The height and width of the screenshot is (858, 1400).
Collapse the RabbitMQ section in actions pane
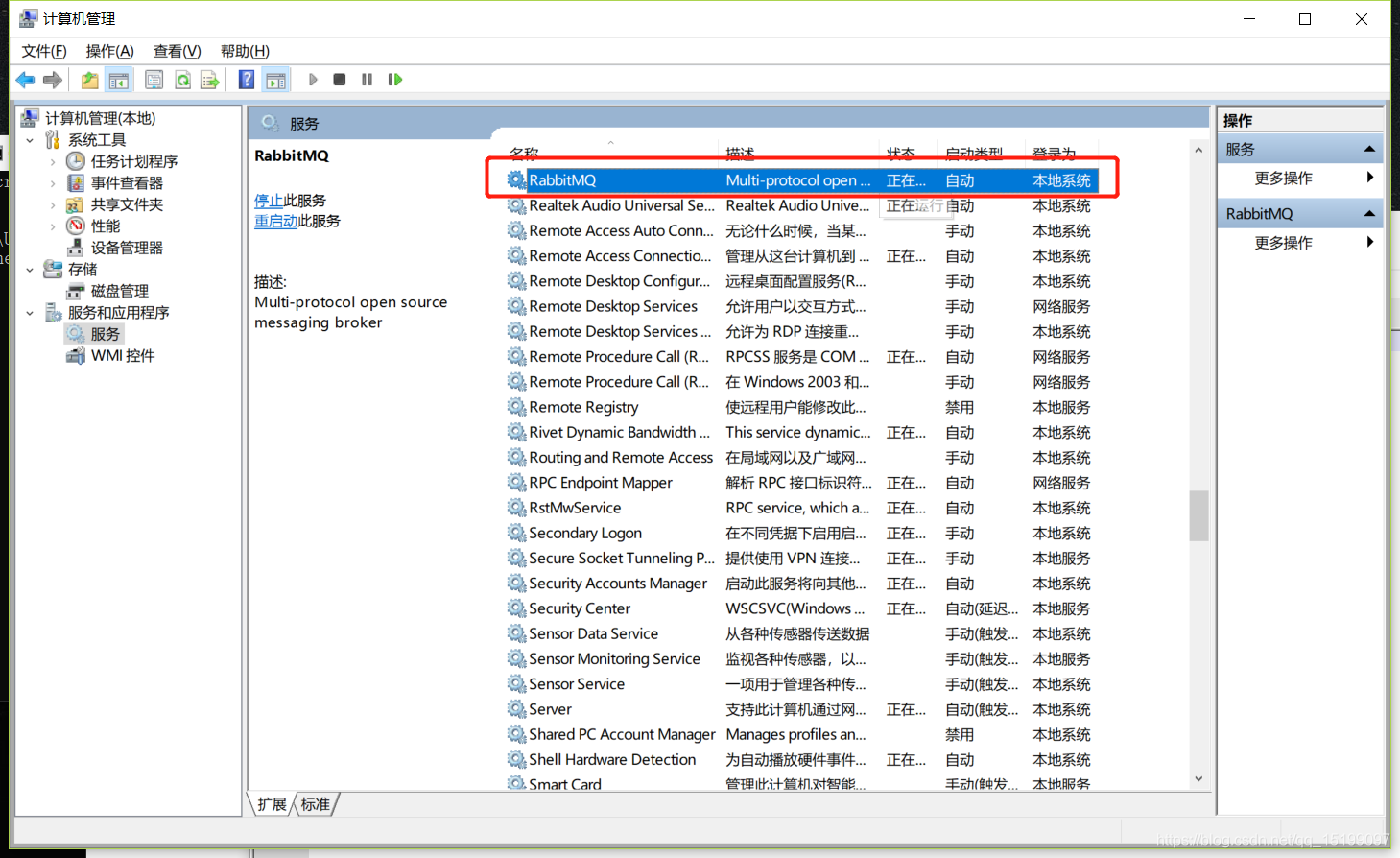[1369, 213]
